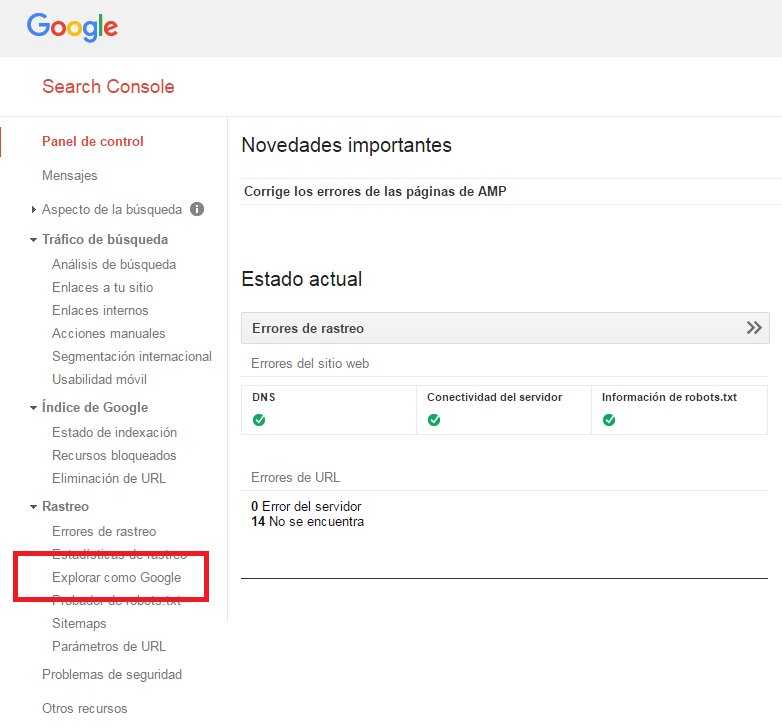The width and height of the screenshot is (782, 728).
Task: Open Problemas de seguridad
Action: (112, 674)
